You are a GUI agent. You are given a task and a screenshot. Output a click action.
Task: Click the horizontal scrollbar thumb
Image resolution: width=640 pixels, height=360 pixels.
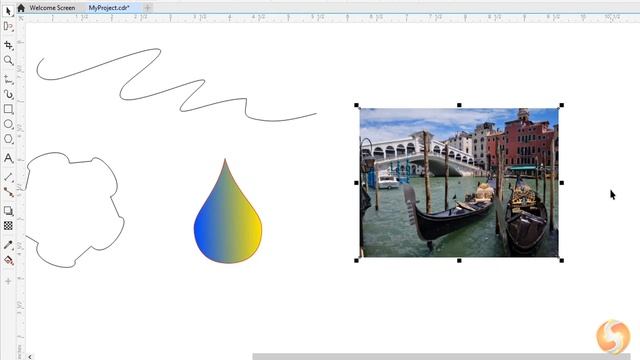pos(442,357)
